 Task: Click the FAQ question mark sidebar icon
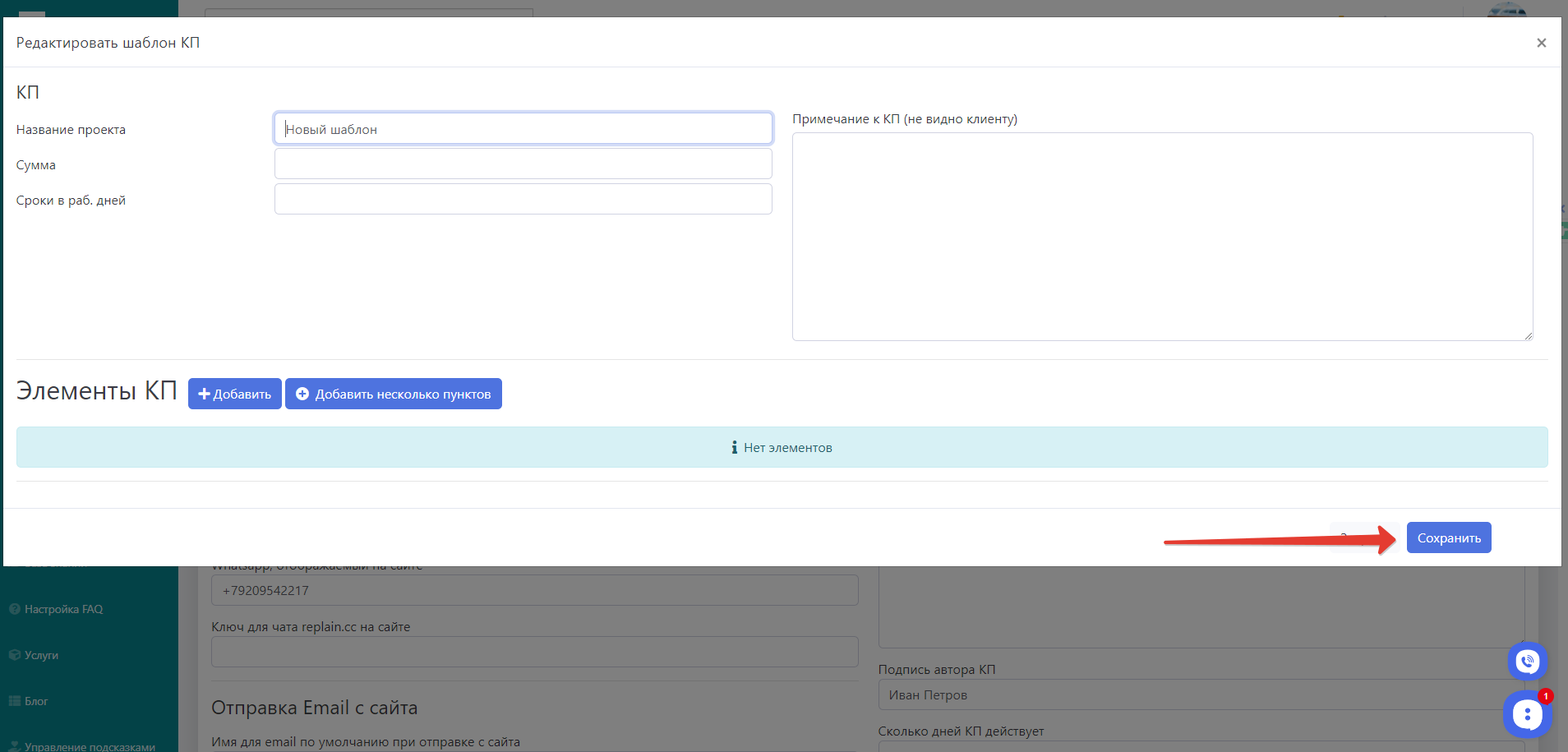click(x=14, y=609)
